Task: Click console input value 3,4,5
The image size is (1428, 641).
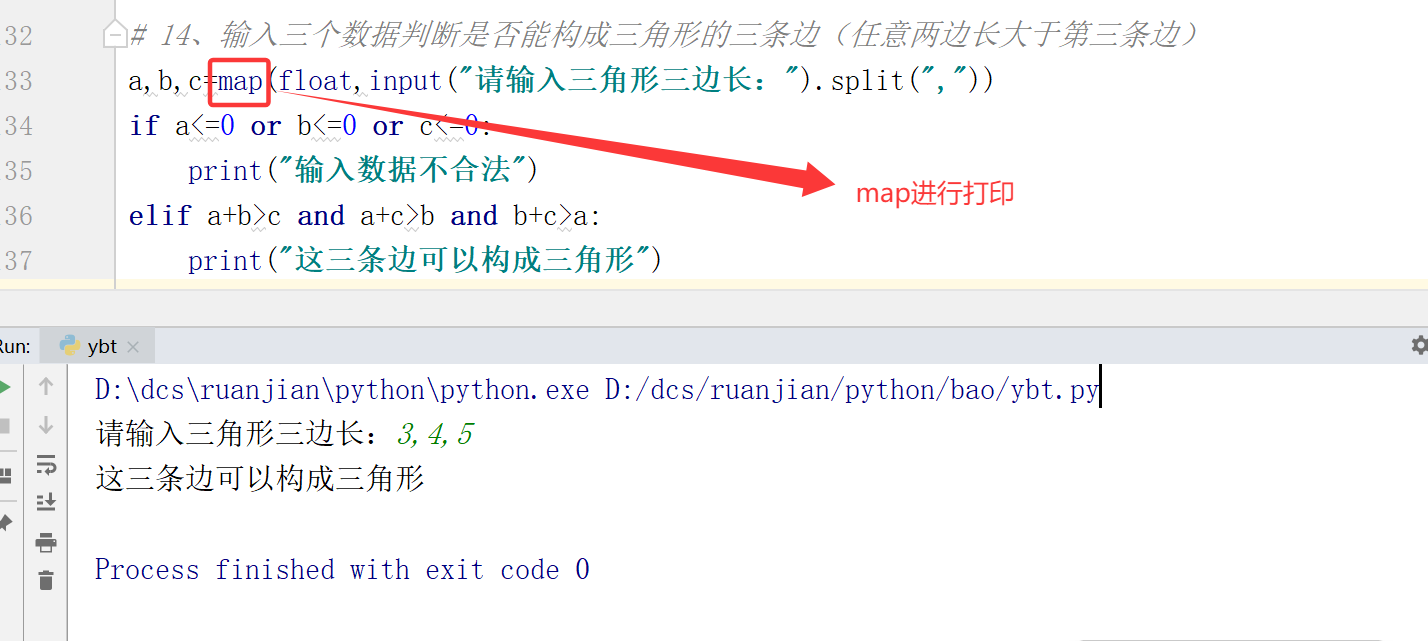Action: point(435,434)
